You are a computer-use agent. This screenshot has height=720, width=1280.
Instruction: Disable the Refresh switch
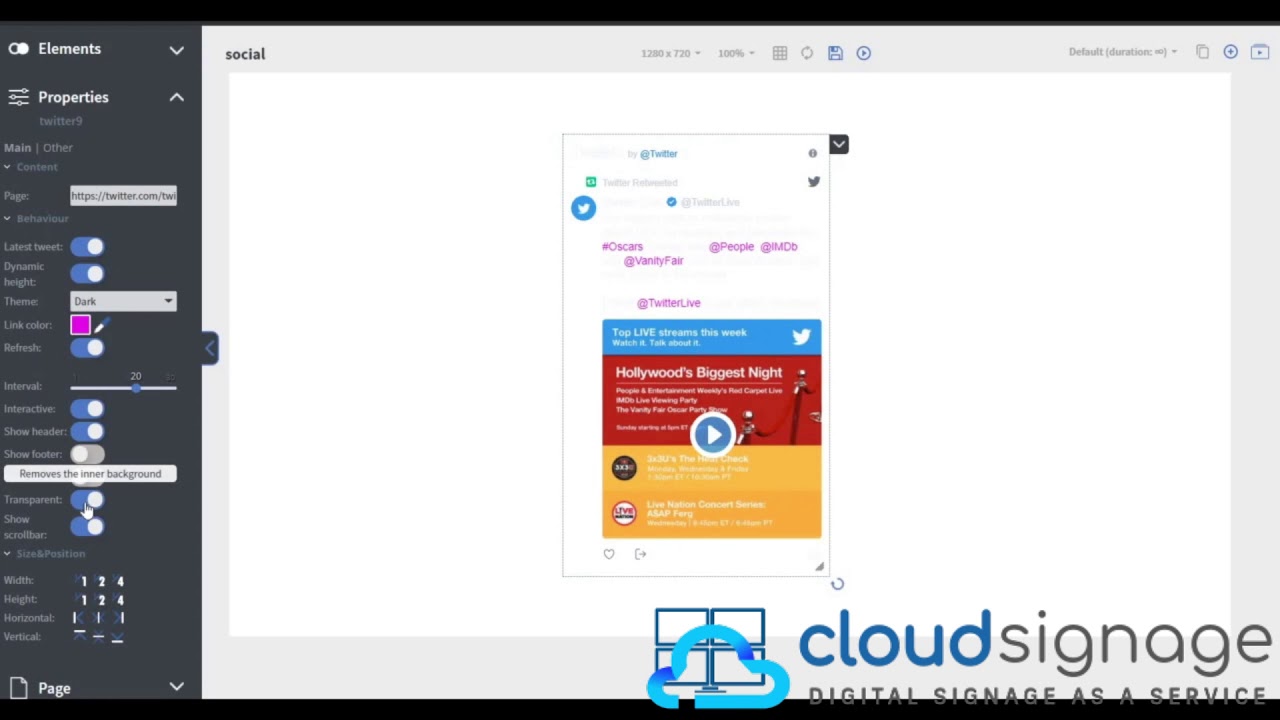tap(87, 348)
